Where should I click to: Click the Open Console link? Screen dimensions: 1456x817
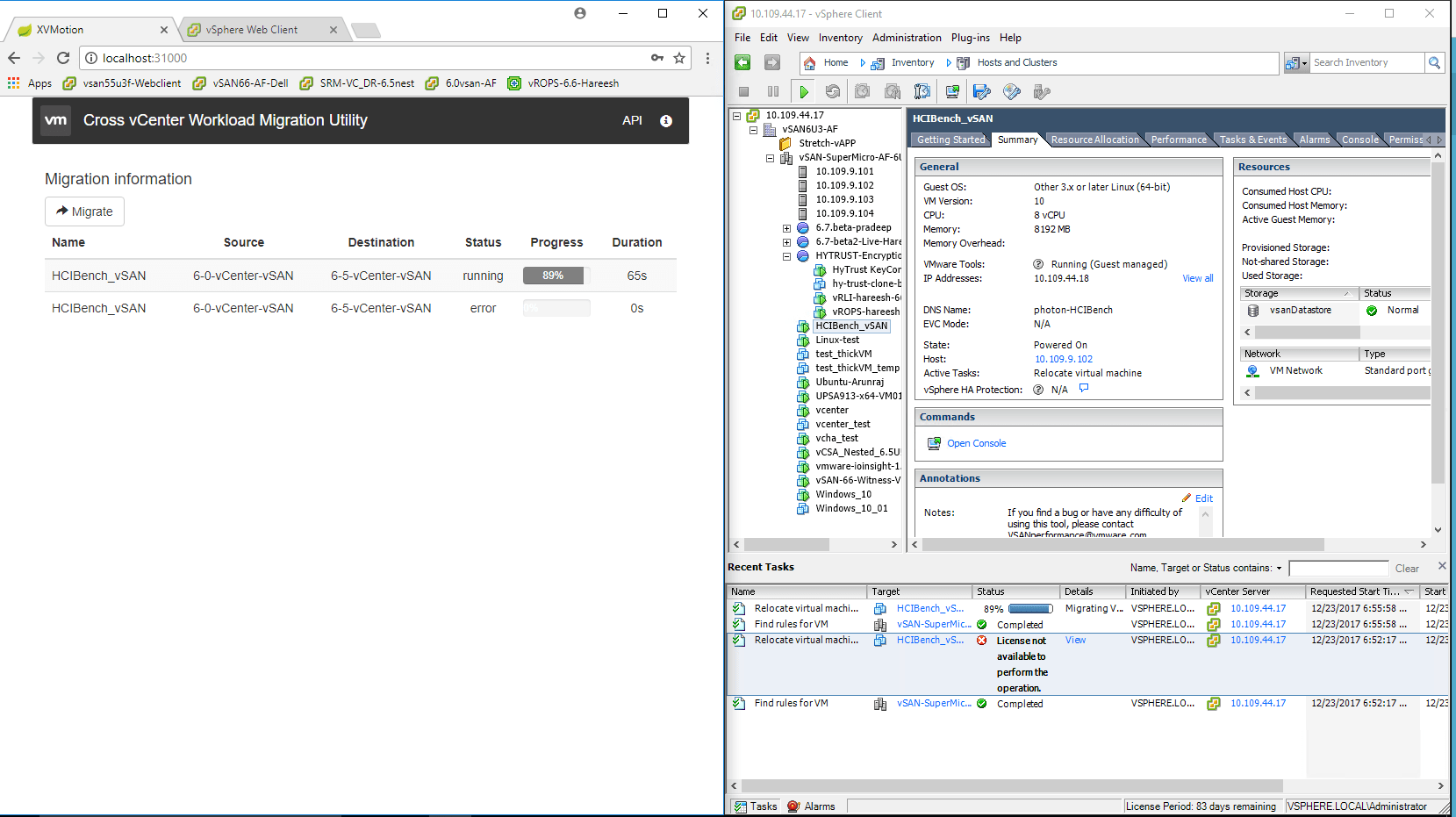tap(976, 443)
